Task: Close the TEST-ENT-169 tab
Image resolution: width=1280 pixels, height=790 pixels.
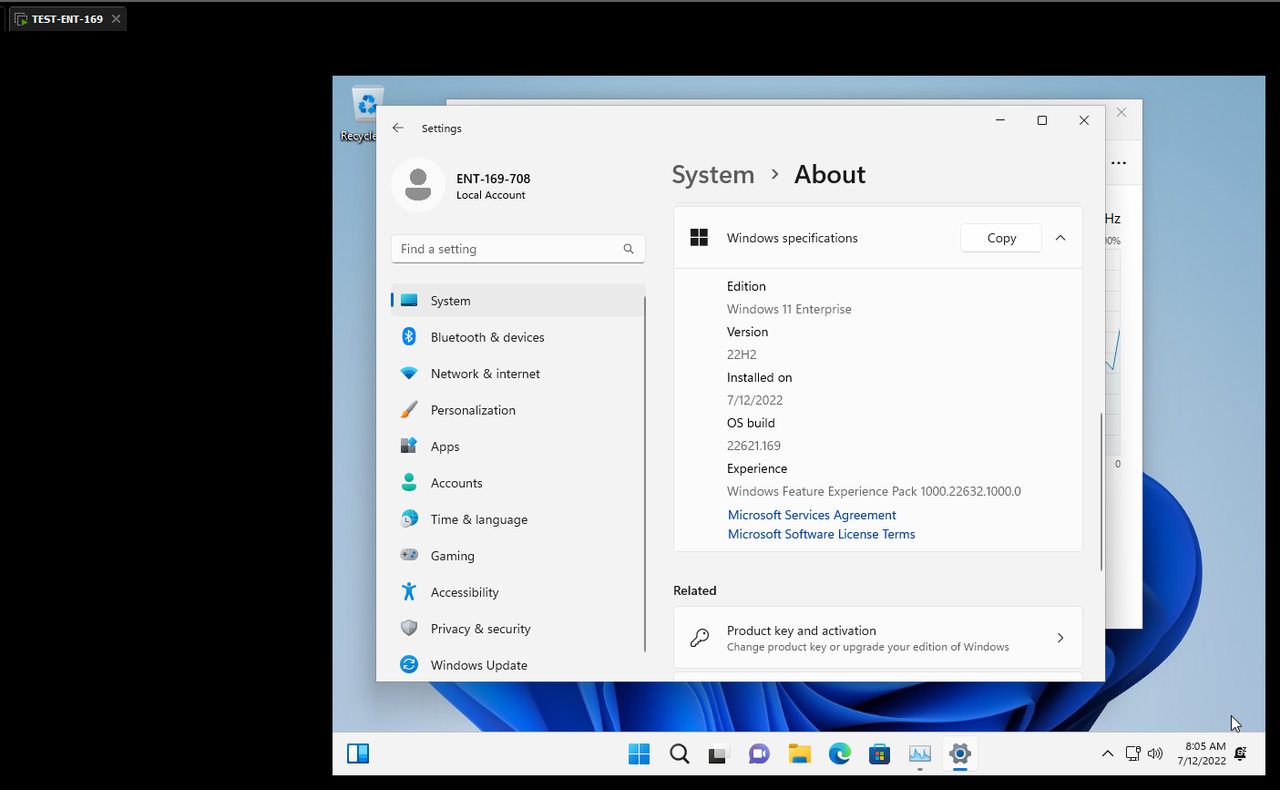Action: (x=116, y=19)
